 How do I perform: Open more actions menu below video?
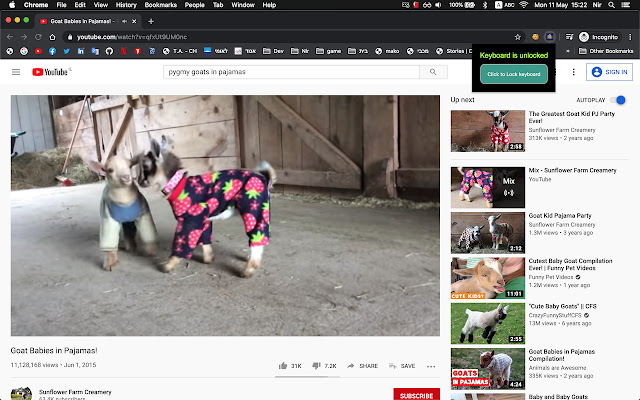point(431,366)
